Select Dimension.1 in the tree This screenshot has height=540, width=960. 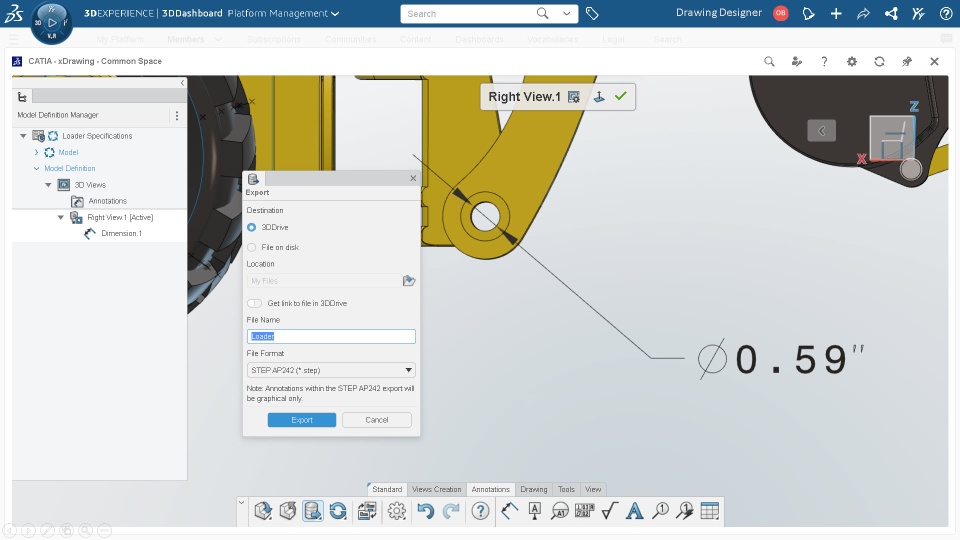point(121,233)
